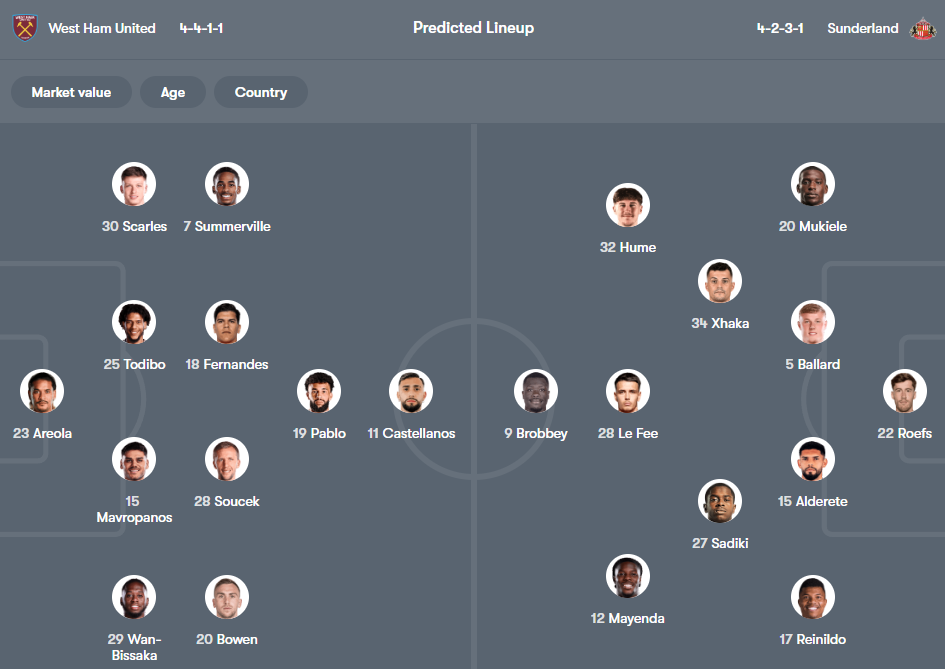This screenshot has width=945, height=669.
Task: Open Xhaka's player photo
Action: click(719, 281)
